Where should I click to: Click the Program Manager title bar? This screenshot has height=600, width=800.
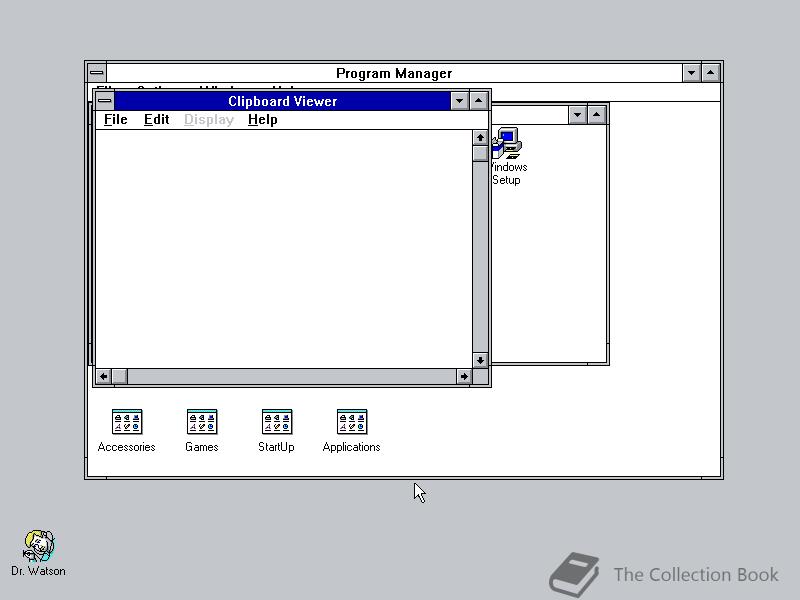point(394,73)
